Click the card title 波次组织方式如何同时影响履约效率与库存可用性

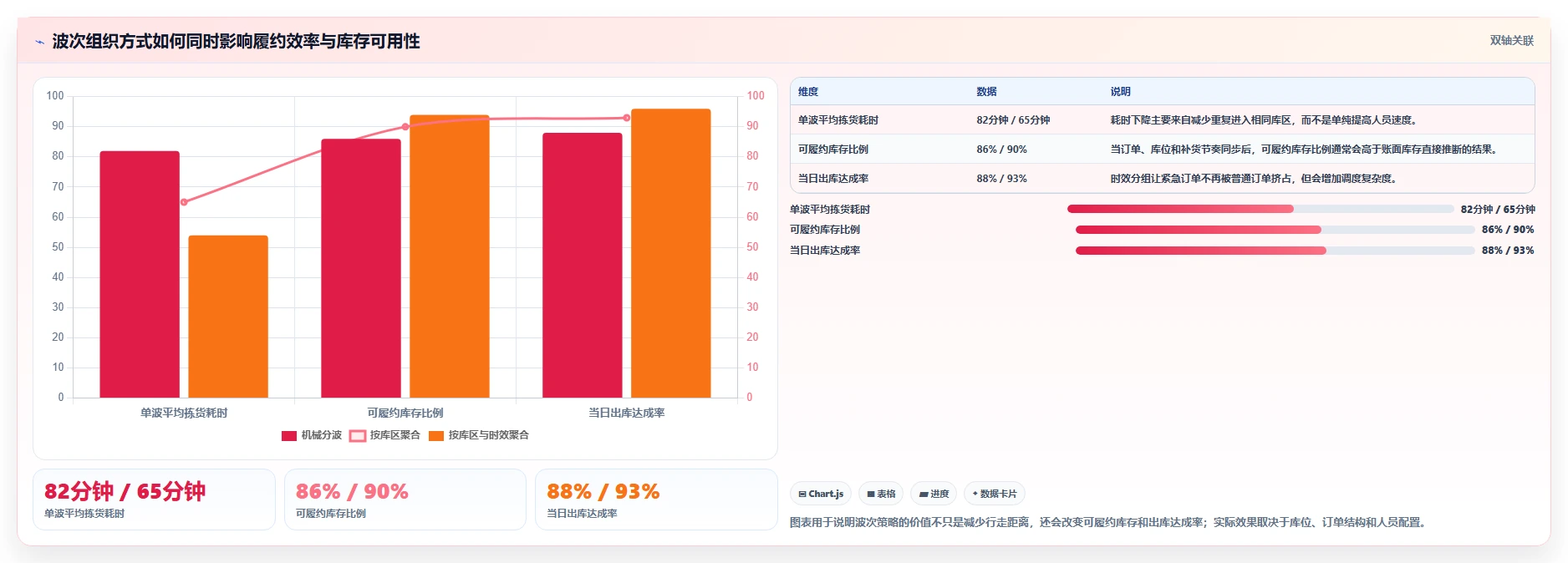[236, 41]
